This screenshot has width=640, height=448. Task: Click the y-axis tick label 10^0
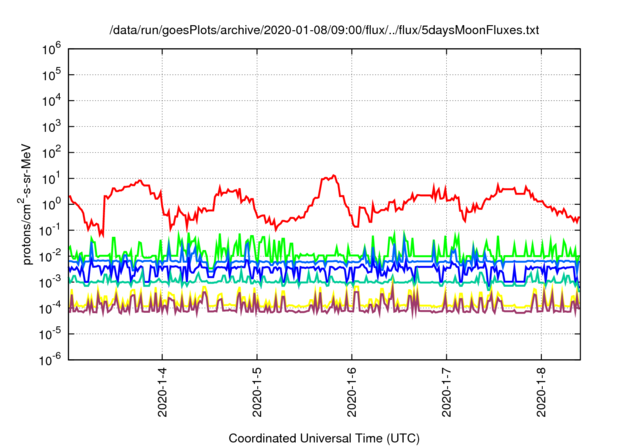click(x=51, y=204)
